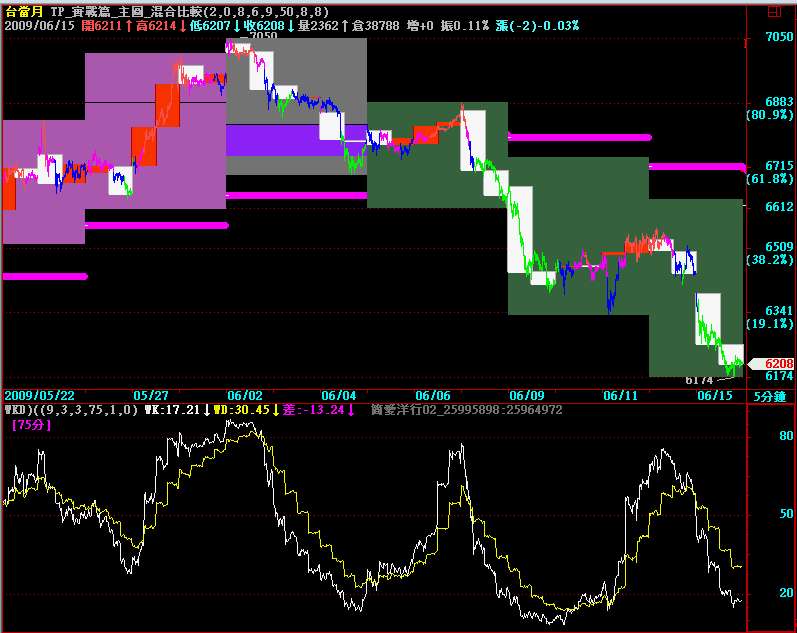This screenshot has width=797, height=633.
Task: Select the 06/09 date on time axis
Action: coord(527,396)
